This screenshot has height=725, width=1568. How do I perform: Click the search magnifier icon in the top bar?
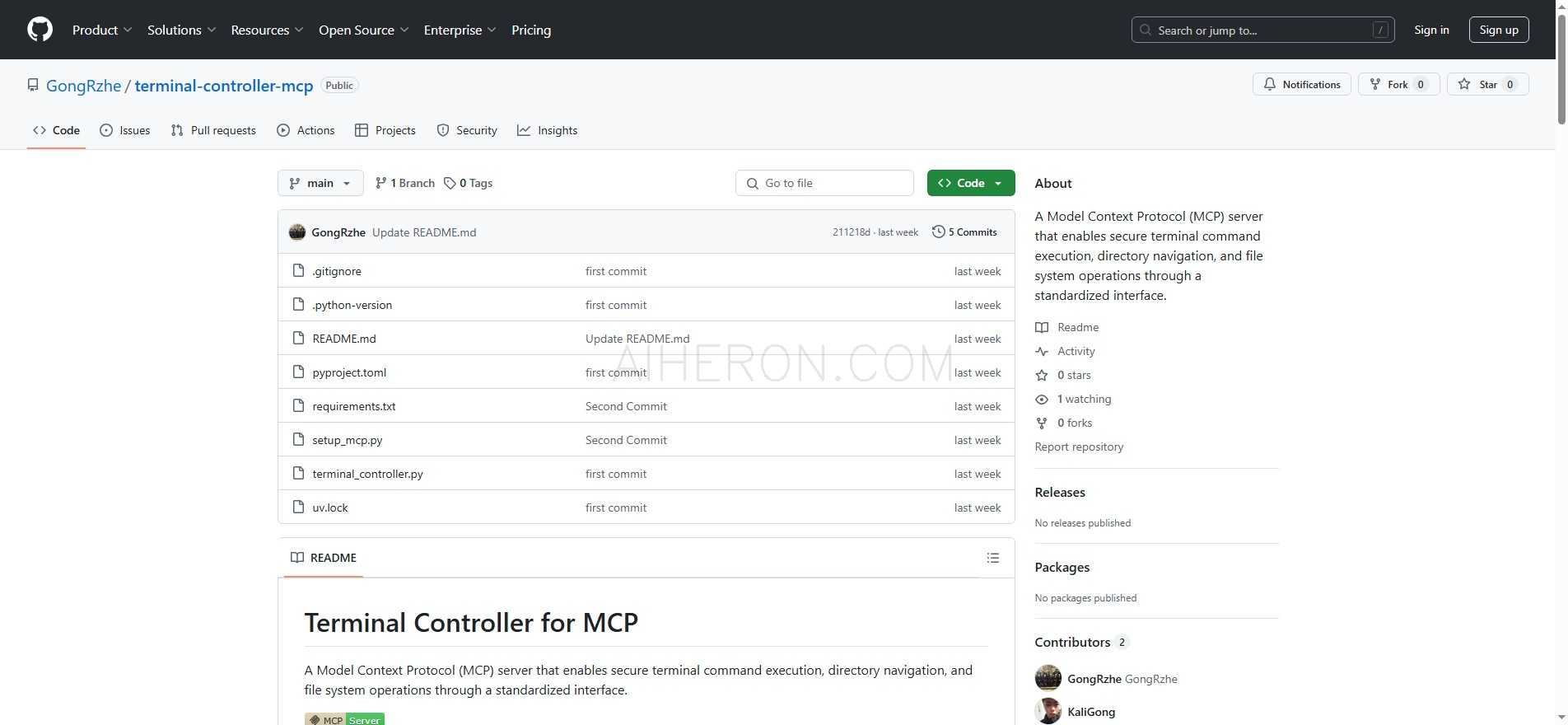pyautogui.click(x=1146, y=30)
